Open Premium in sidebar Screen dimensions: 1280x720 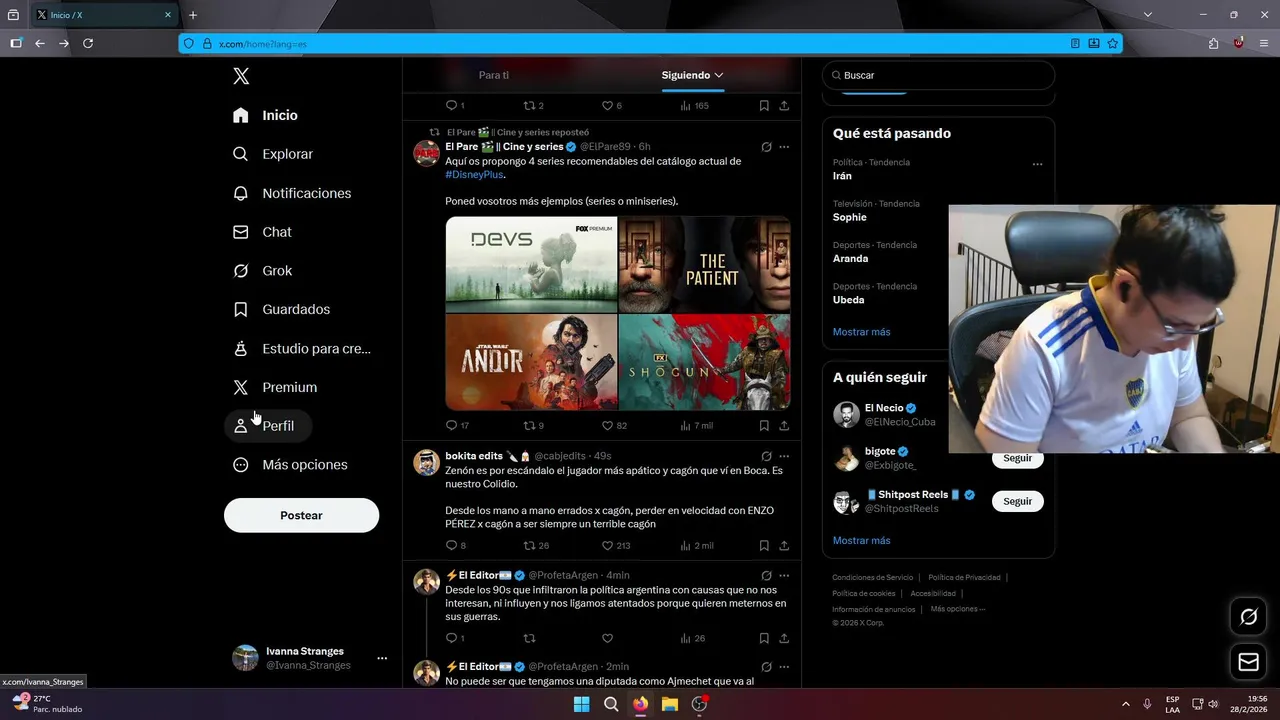pos(275,387)
